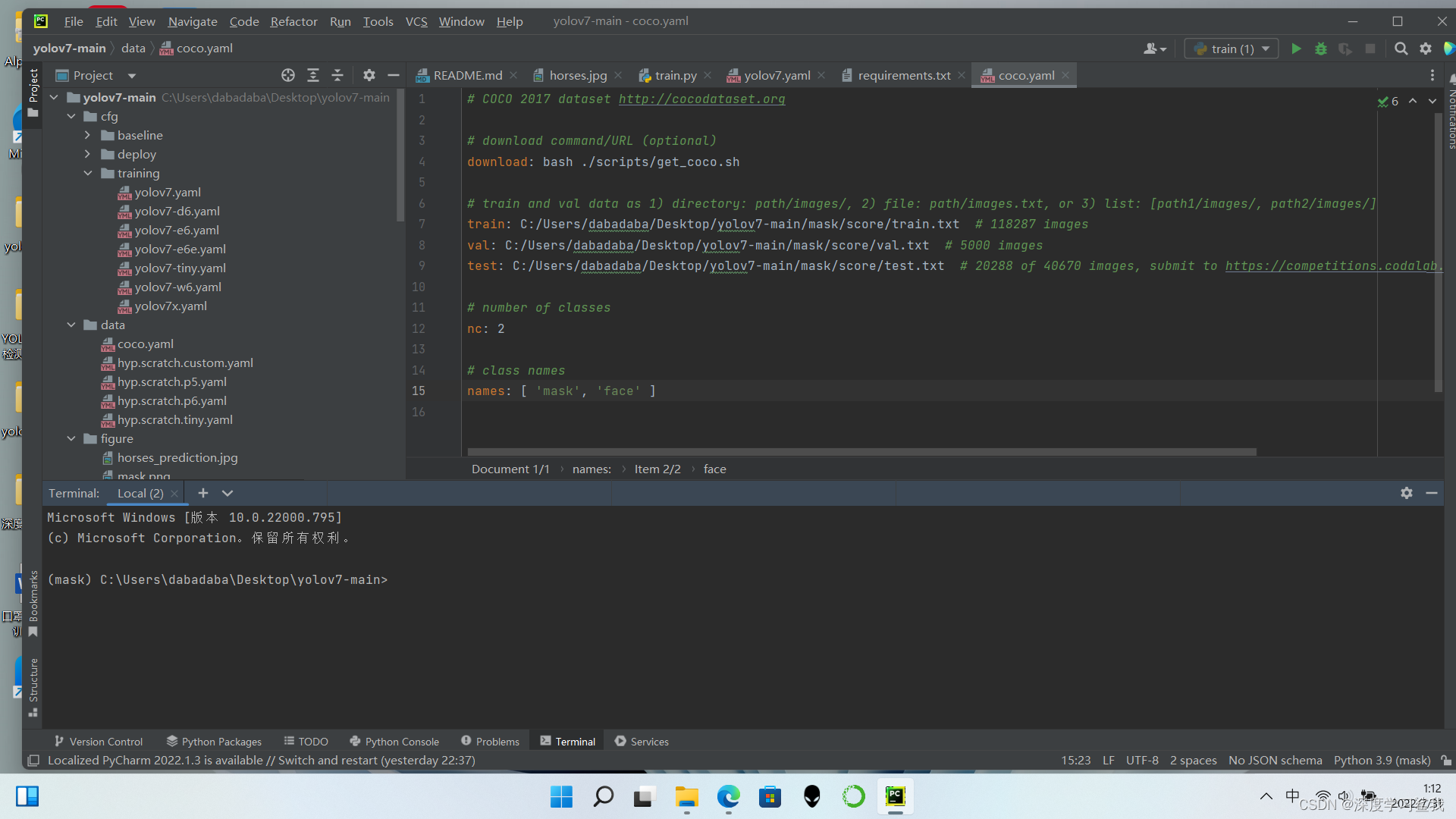Image resolution: width=1456 pixels, height=819 pixels.
Task: Toggle the Project side panel button
Action: [33, 91]
